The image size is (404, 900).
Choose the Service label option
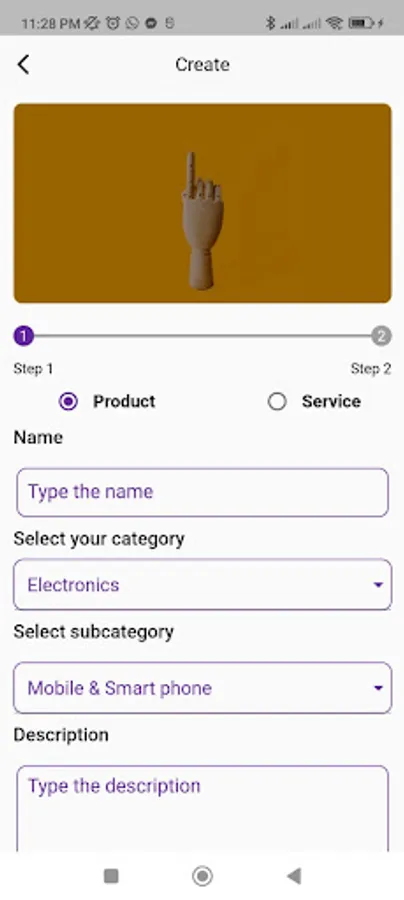coord(331,401)
